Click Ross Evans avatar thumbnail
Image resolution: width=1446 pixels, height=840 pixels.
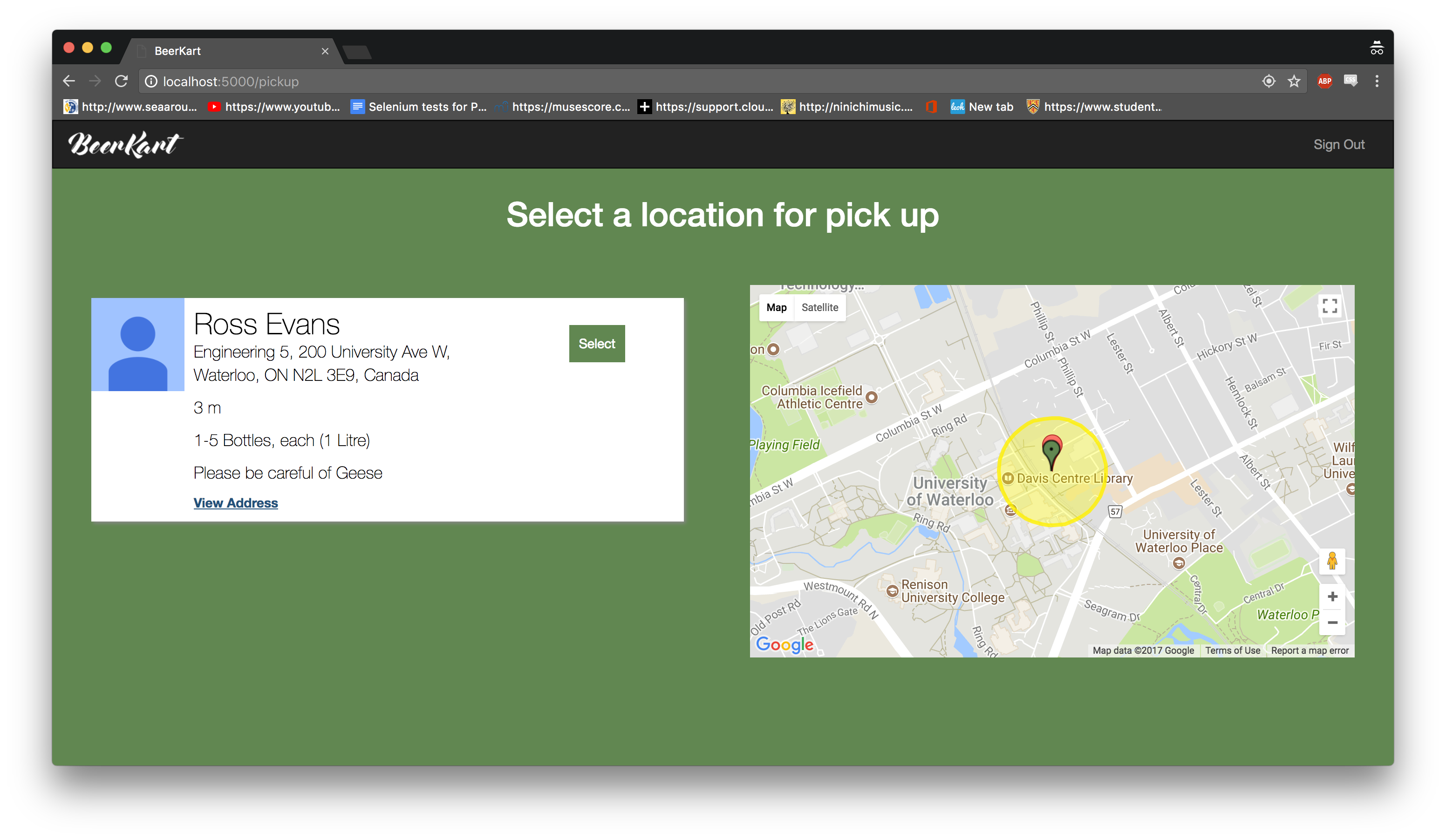click(x=138, y=345)
